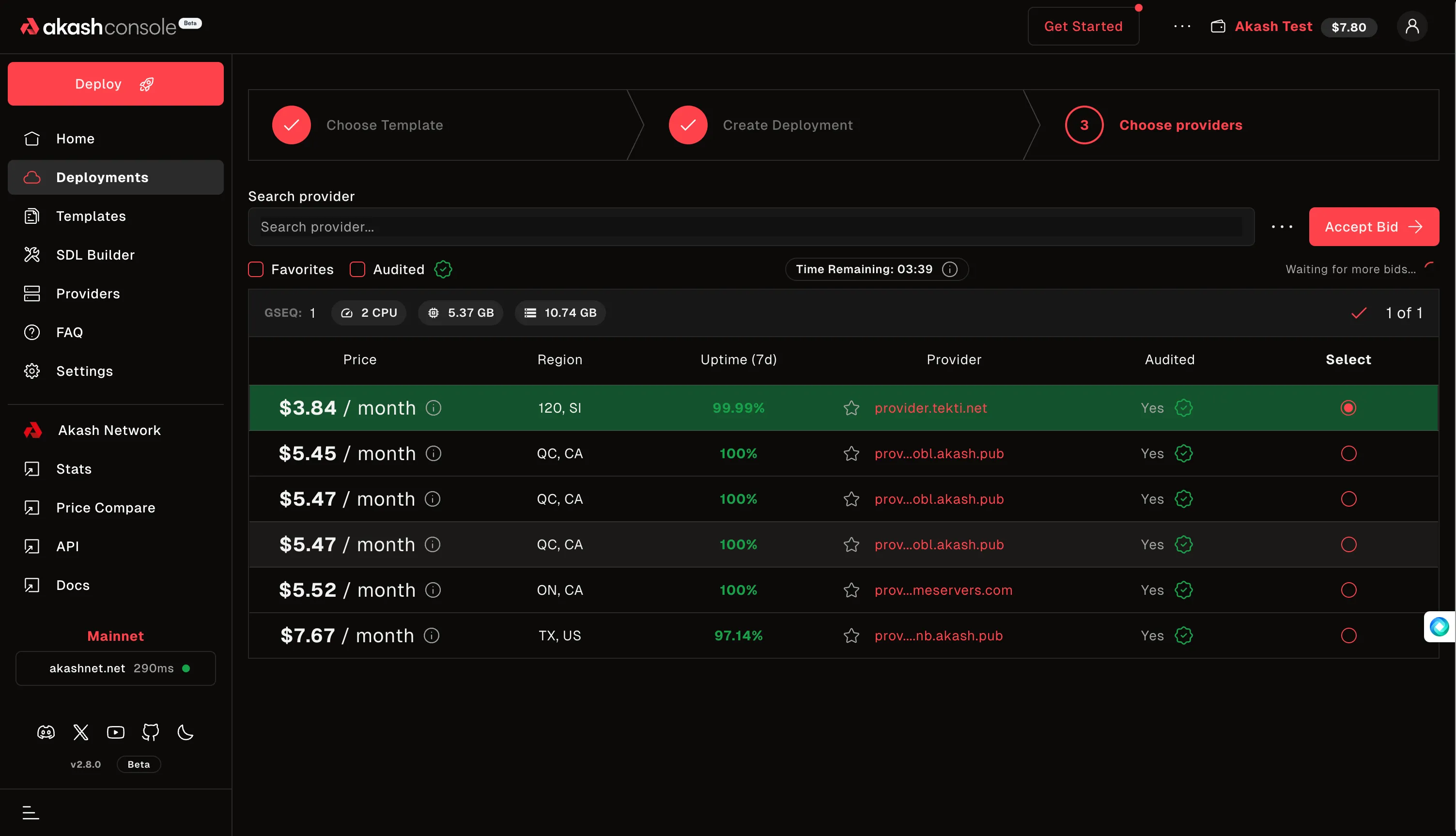Click the Accept Bid button
This screenshot has width=1456, height=836.
1373,227
